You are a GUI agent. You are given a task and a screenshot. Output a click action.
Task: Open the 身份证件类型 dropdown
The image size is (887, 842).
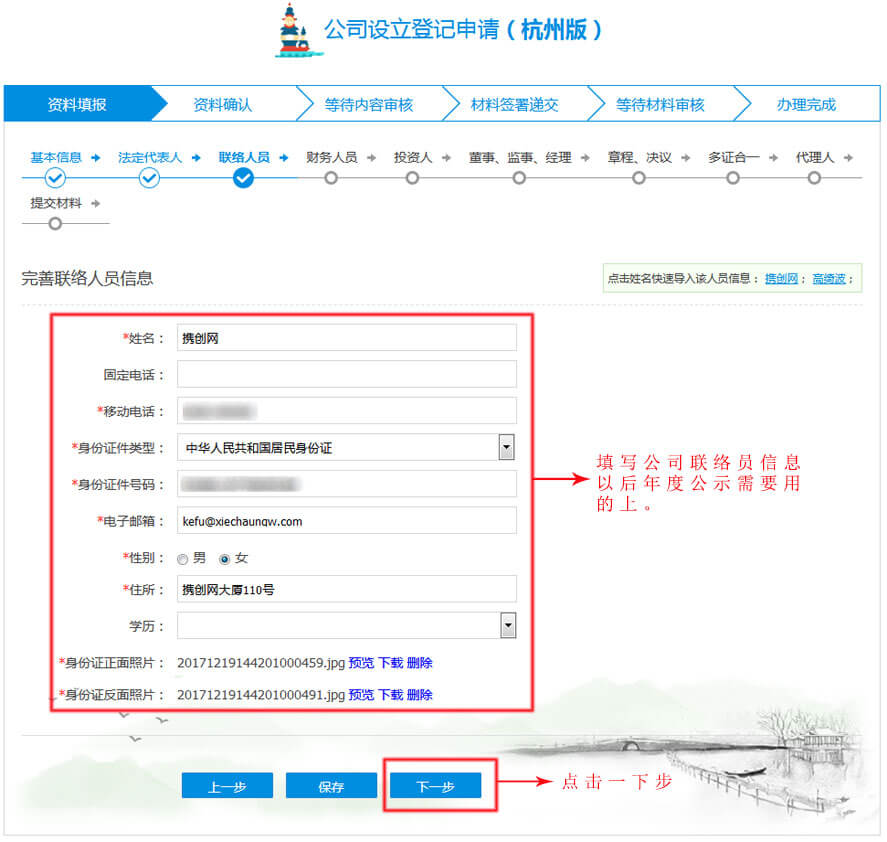tap(506, 446)
